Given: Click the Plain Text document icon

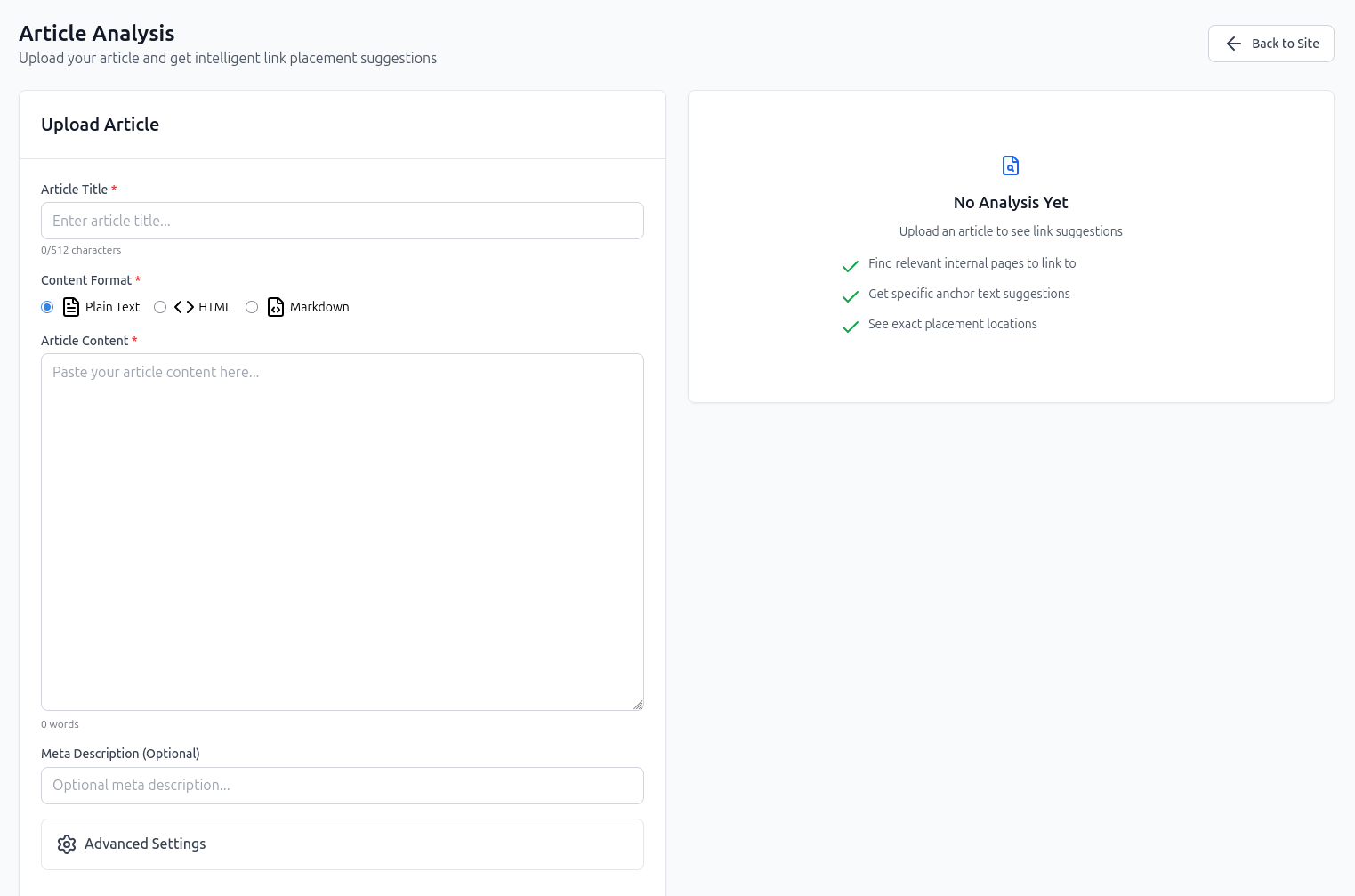Looking at the screenshot, I should pyautogui.click(x=71, y=307).
